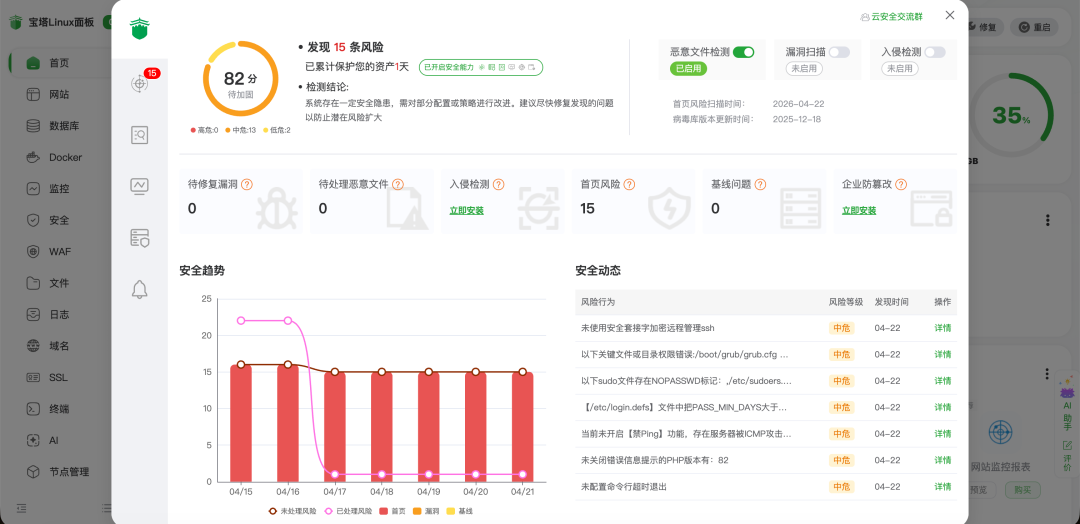Click the home icon beside 首页 in sidebar
Viewport: 1080px width, 524px height.
click(33, 63)
